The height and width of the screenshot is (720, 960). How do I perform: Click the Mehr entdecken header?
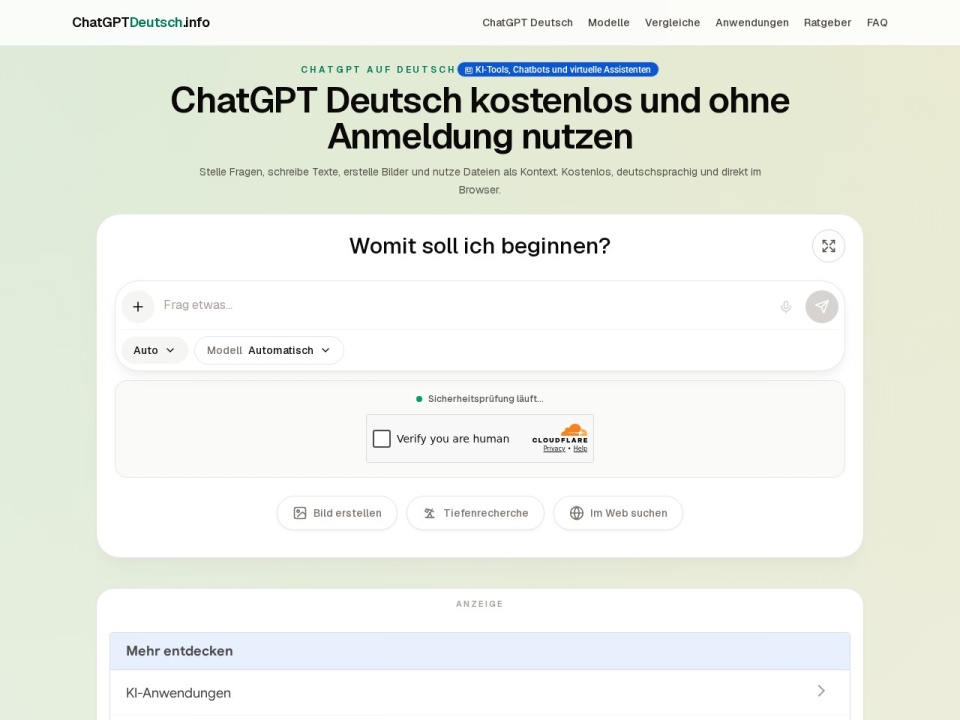click(x=479, y=651)
